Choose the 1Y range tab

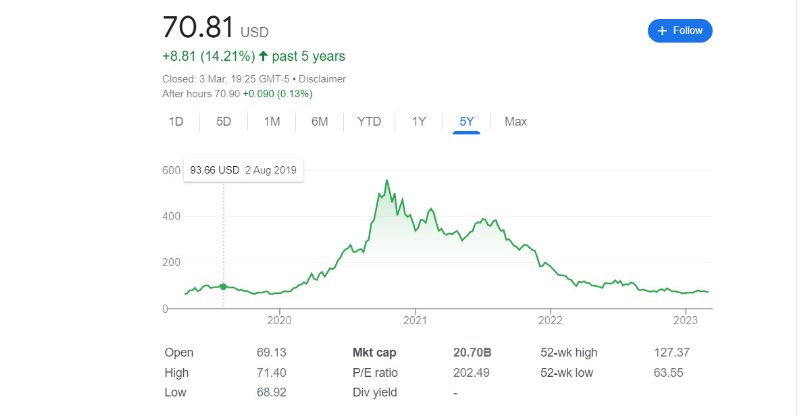pyautogui.click(x=419, y=122)
